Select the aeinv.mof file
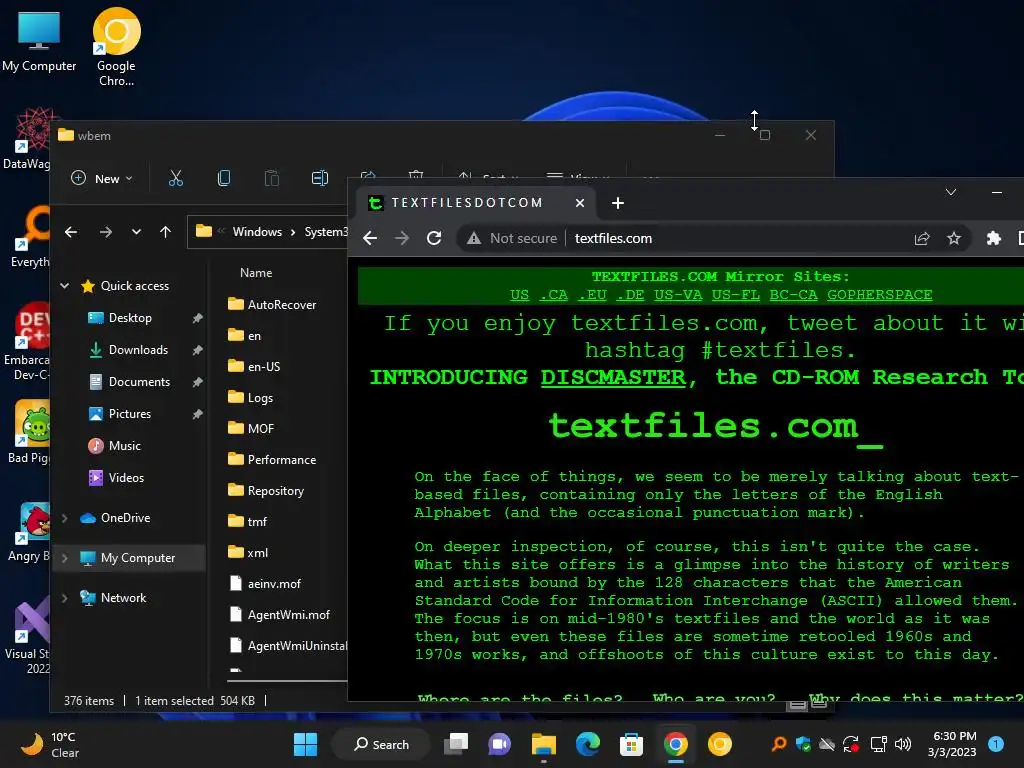 [x=274, y=584]
